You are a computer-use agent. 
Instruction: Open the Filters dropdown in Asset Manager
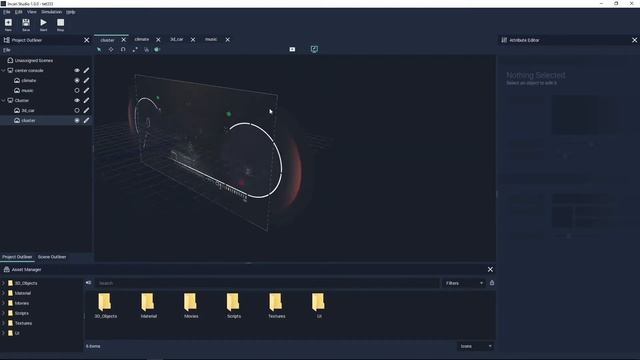(x=464, y=283)
